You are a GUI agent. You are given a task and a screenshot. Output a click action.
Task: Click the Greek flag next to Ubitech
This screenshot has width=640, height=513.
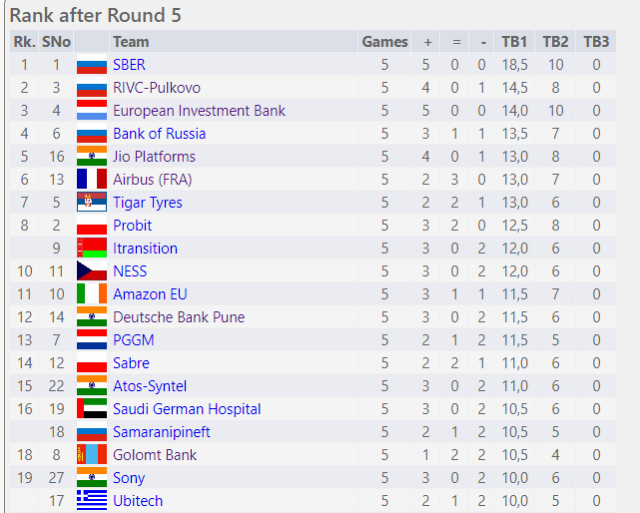(92, 500)
